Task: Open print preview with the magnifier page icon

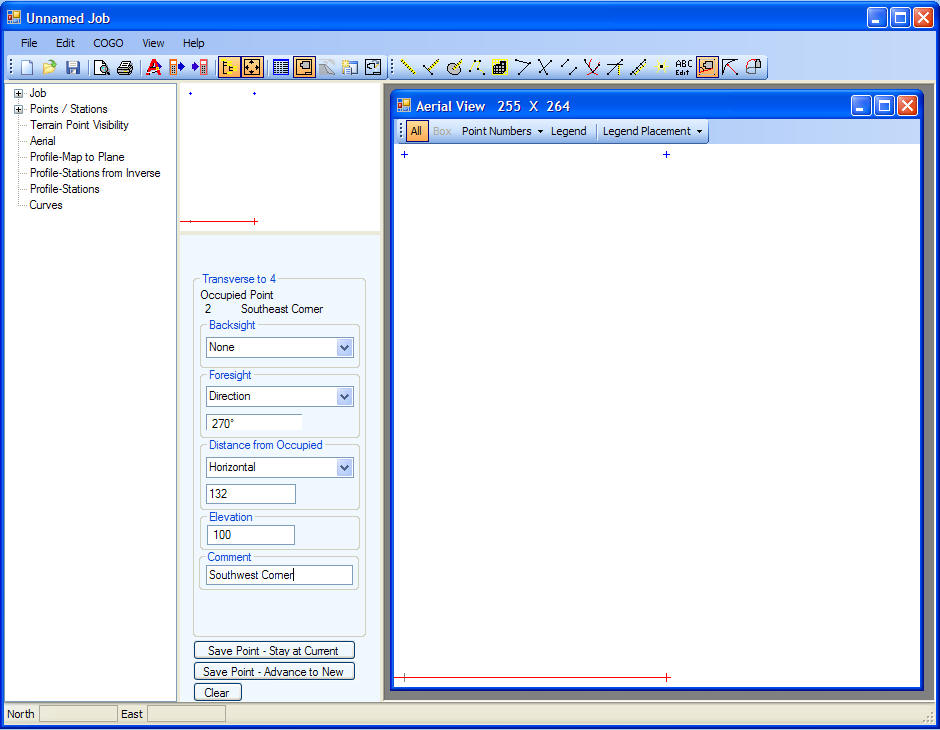Action: (102, 67)
